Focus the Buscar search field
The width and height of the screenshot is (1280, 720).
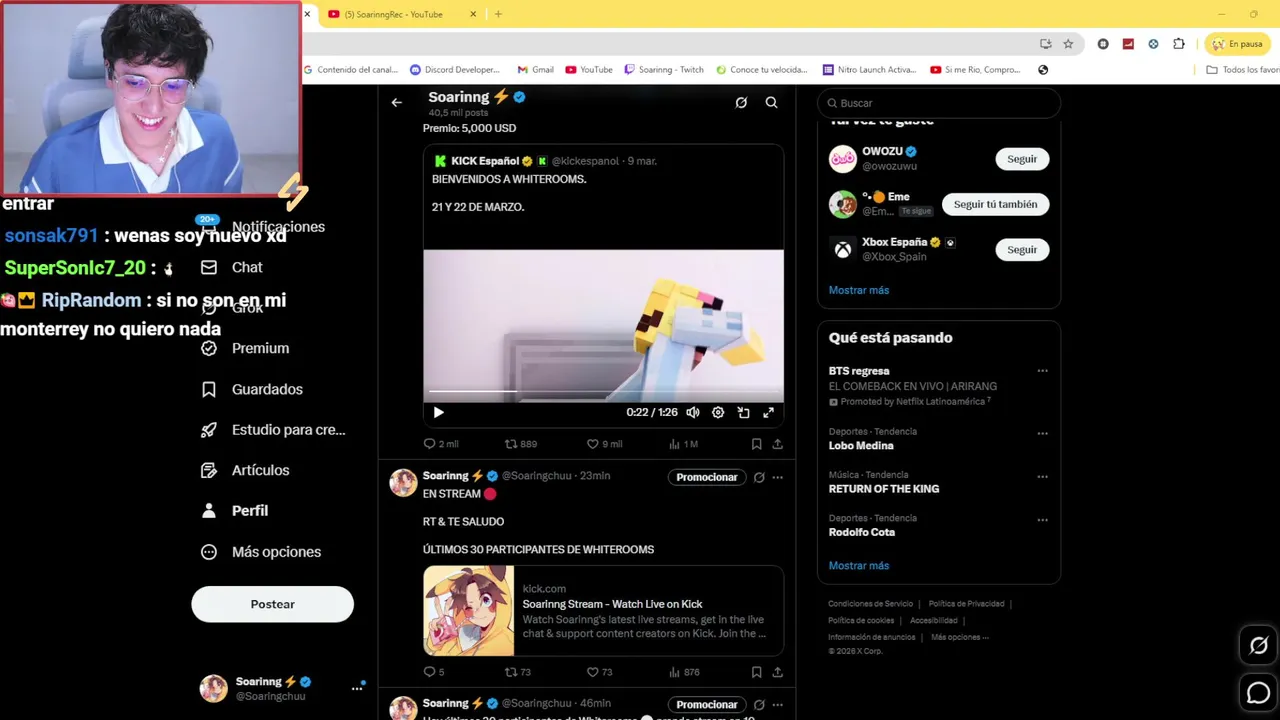pos(939,103)
